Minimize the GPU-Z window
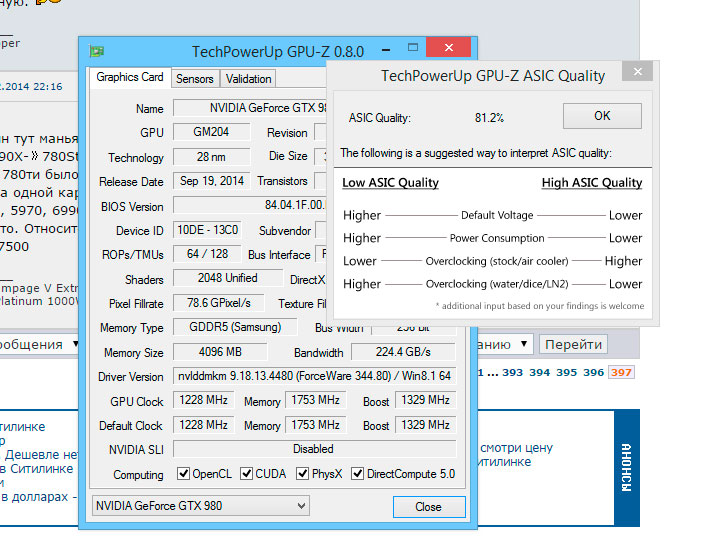Viewport: 717px width, 547px height. pos(386,49)
